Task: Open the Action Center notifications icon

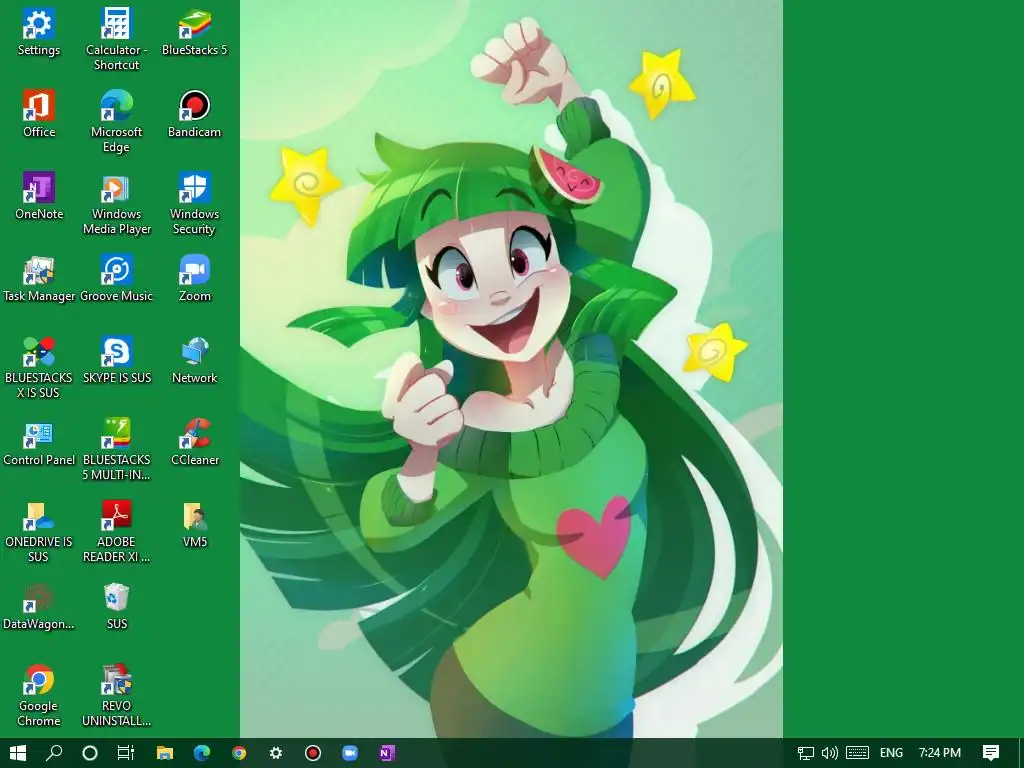Action: coord(990,753)
